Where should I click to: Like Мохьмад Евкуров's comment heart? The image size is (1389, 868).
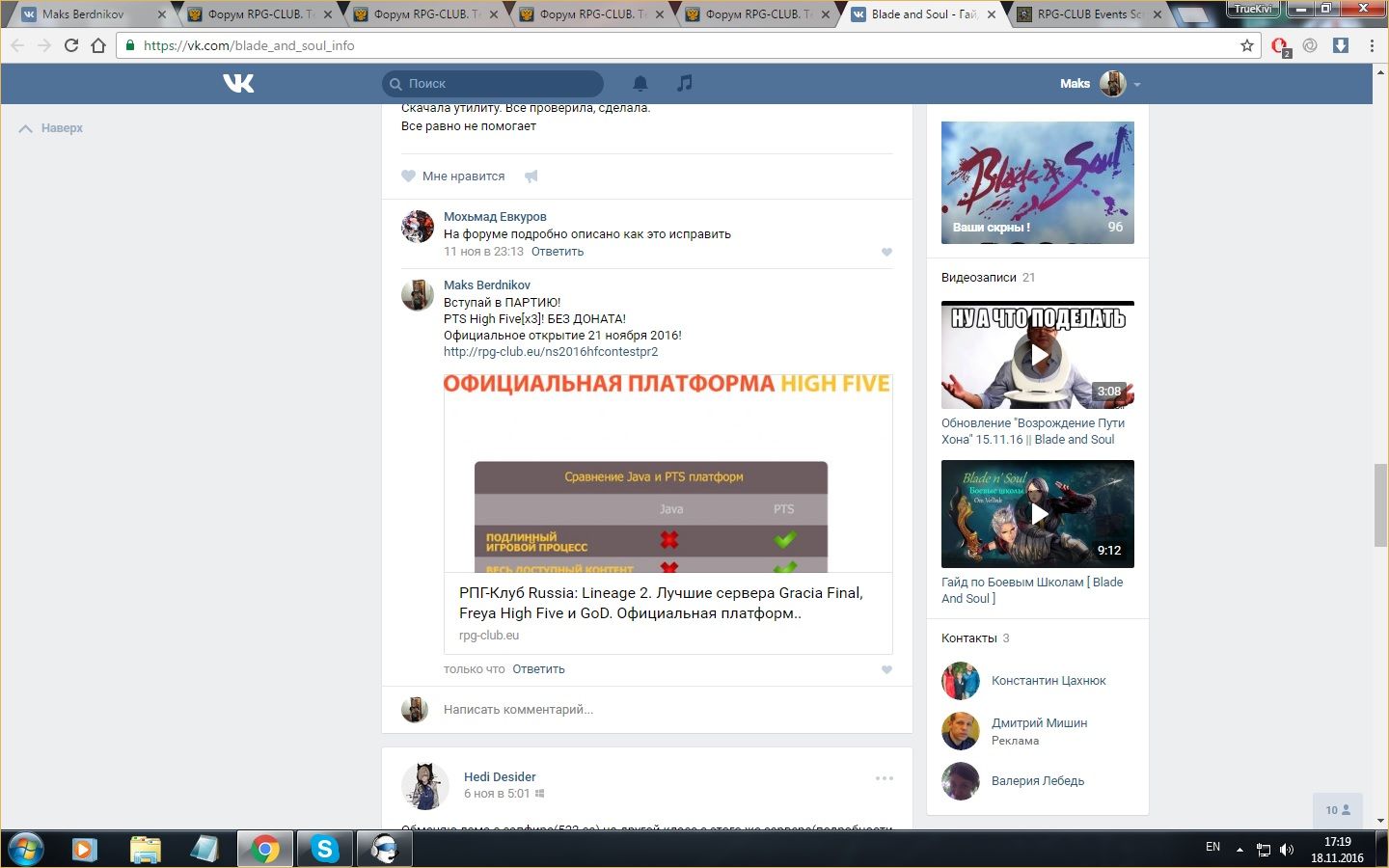click(x=886, y=253)
